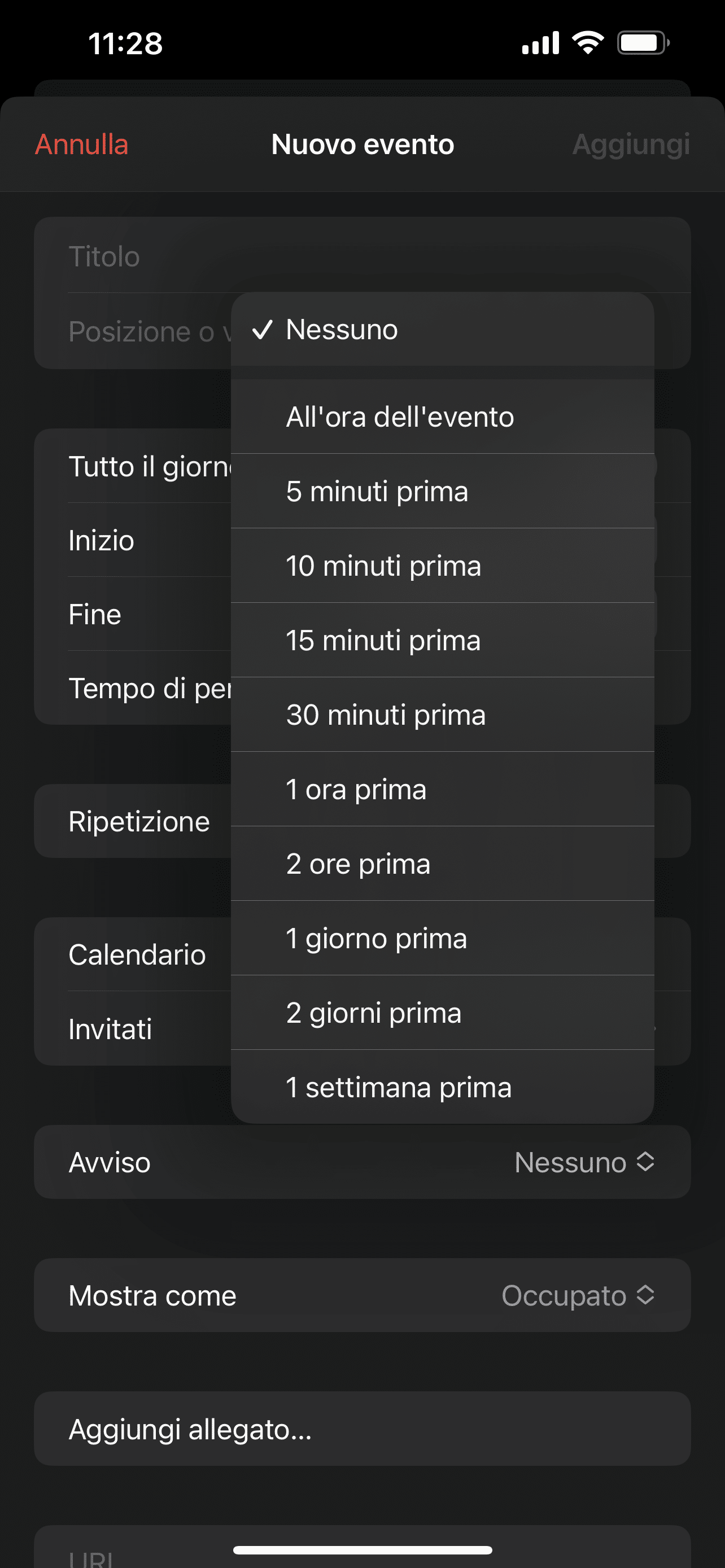
Task: Tap Annulla to cancel new event
Action: coord(81,144)
